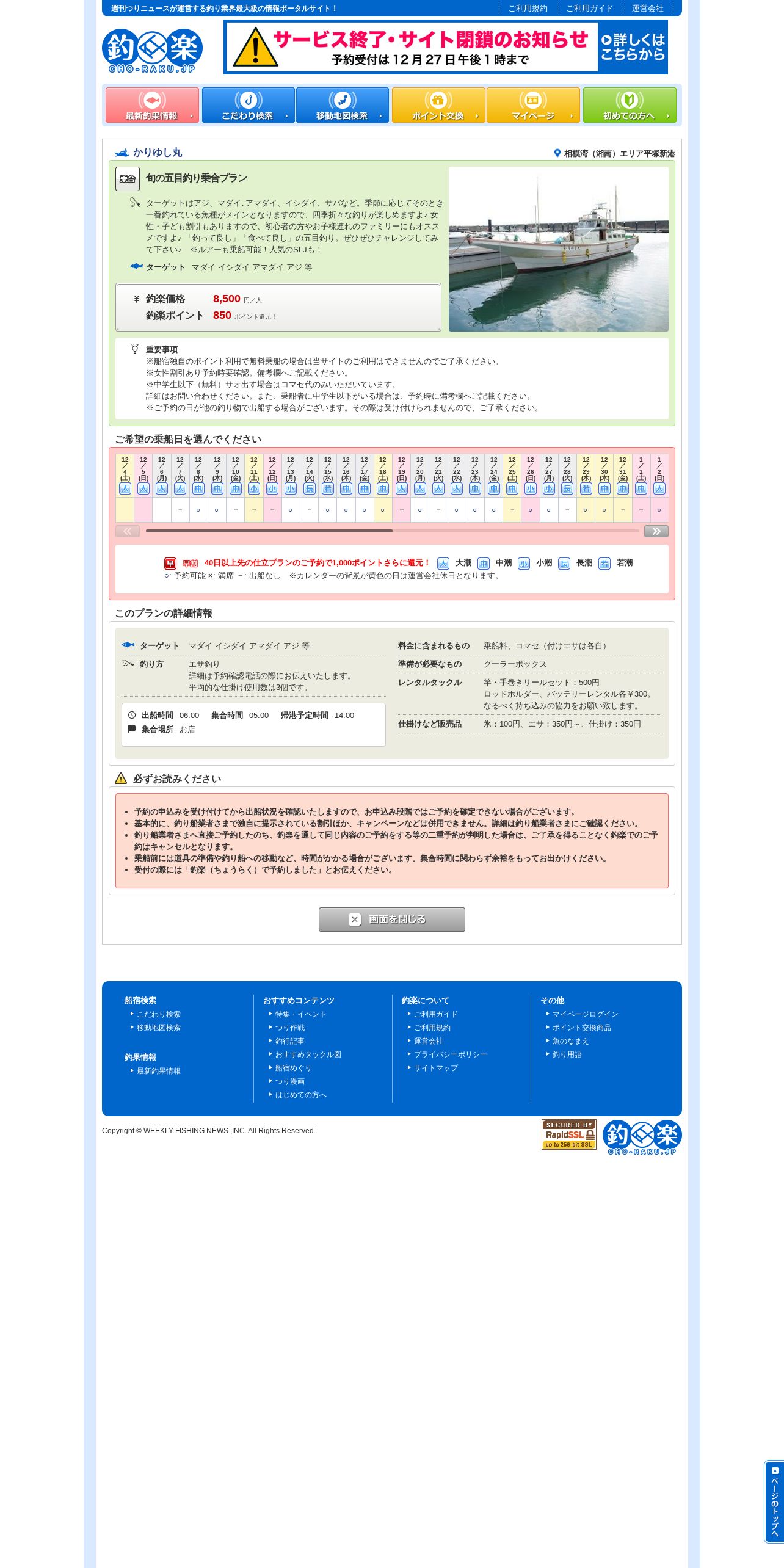Click the red 早 early-booking icon
Viewport: 784px width, 1568px height.
click(170, 563)
